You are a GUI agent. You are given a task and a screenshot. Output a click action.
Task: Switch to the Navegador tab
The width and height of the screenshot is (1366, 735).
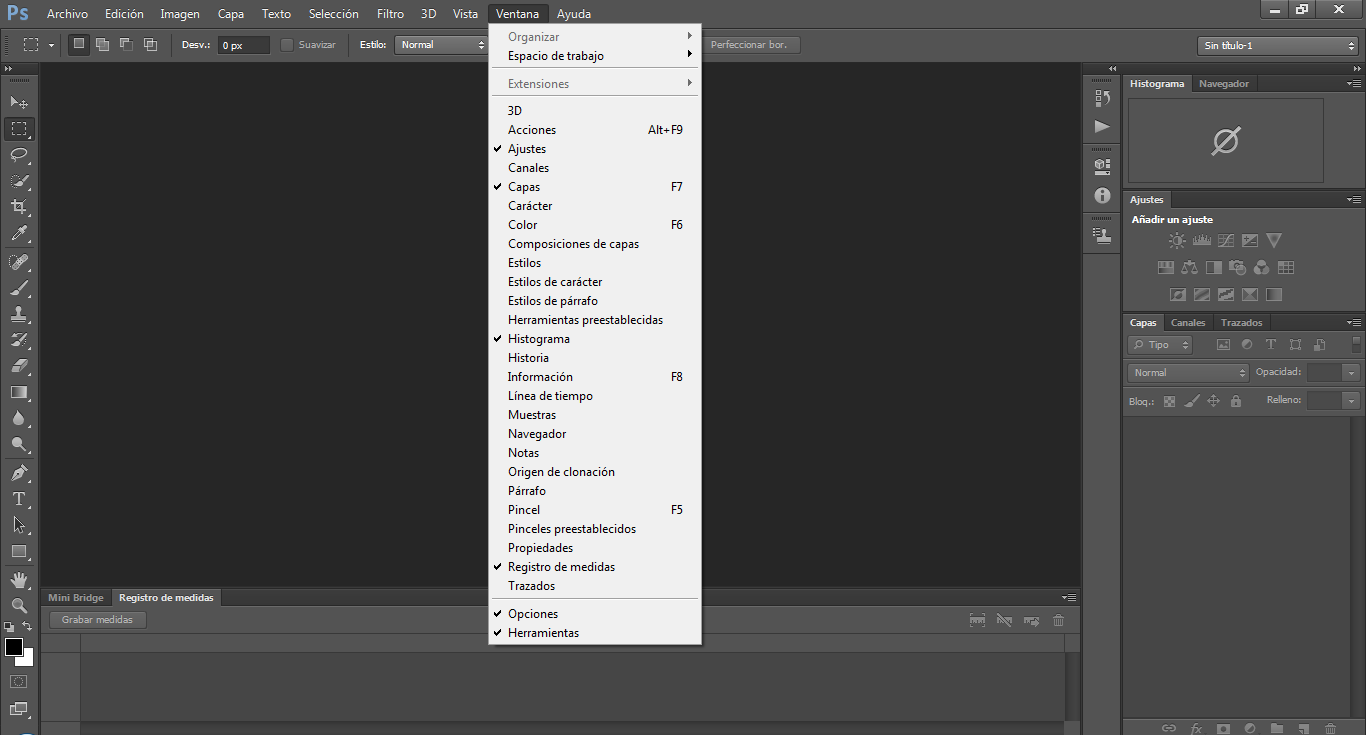click(1223, 84)
